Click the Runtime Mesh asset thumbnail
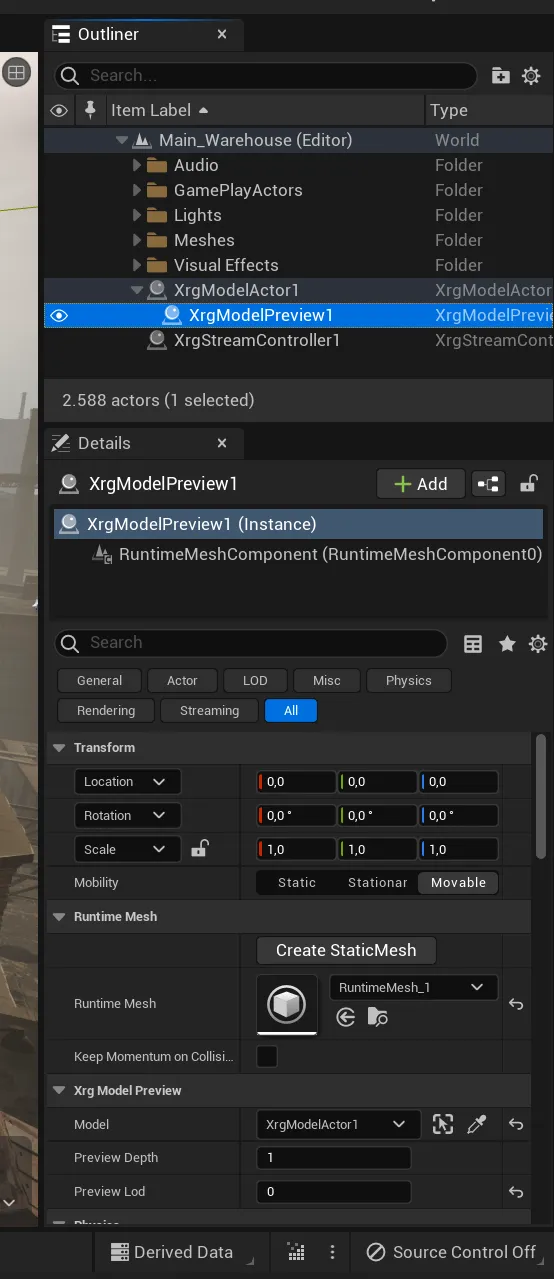 287,1004
